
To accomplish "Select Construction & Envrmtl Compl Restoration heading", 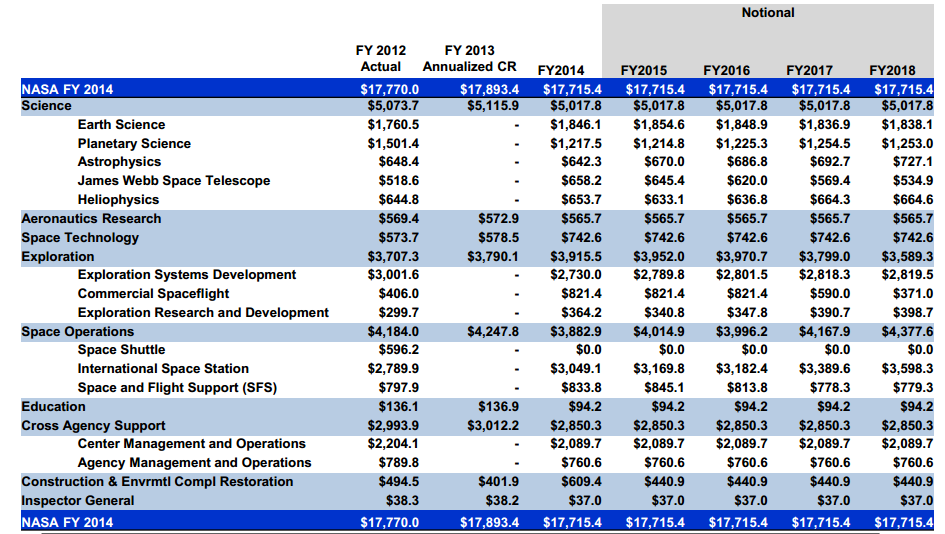I will (x=157, y=482).
